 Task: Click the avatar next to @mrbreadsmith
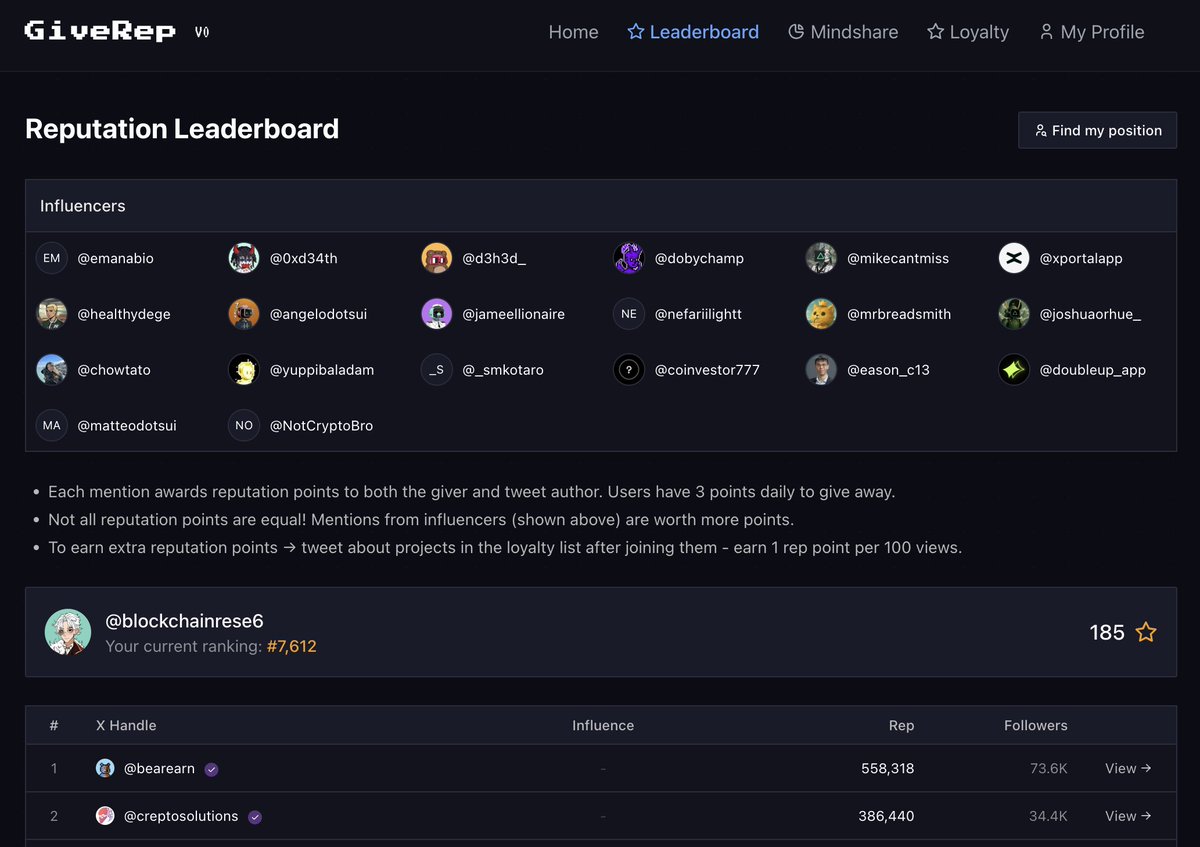[821, 314]
